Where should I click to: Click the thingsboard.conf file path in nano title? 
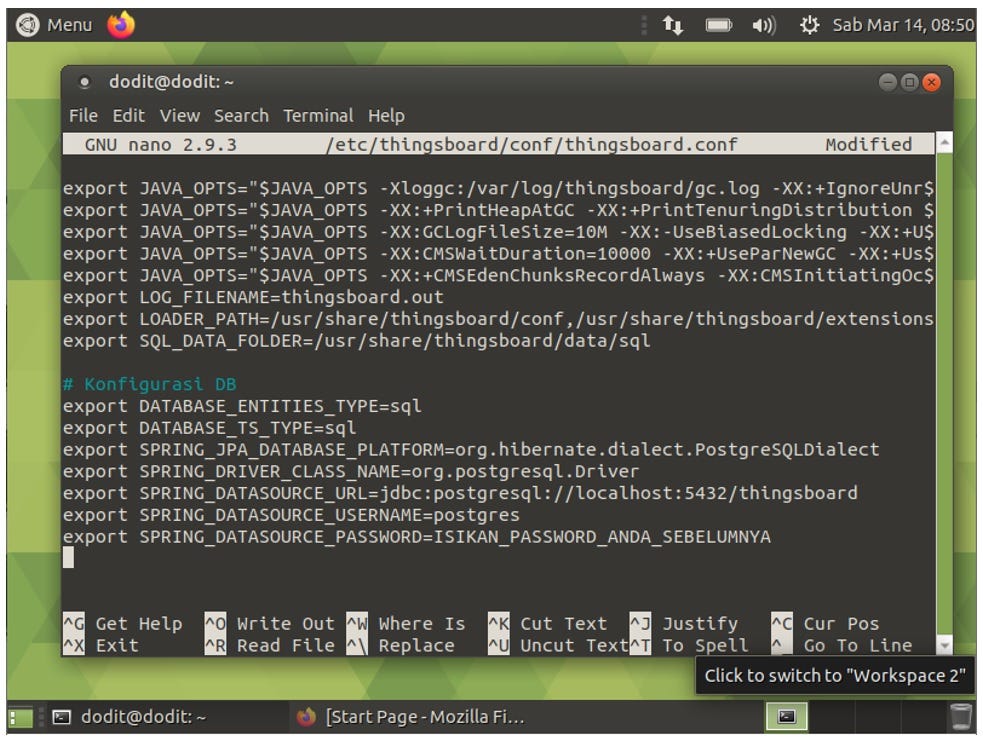[x=532, y=145]
